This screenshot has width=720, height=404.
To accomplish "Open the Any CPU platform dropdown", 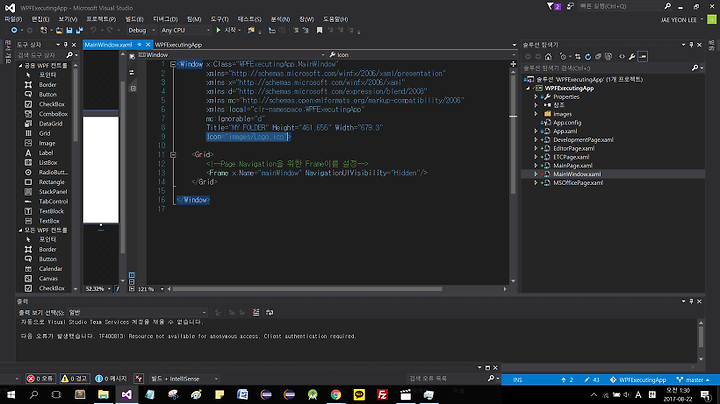I will coord(186,30).
